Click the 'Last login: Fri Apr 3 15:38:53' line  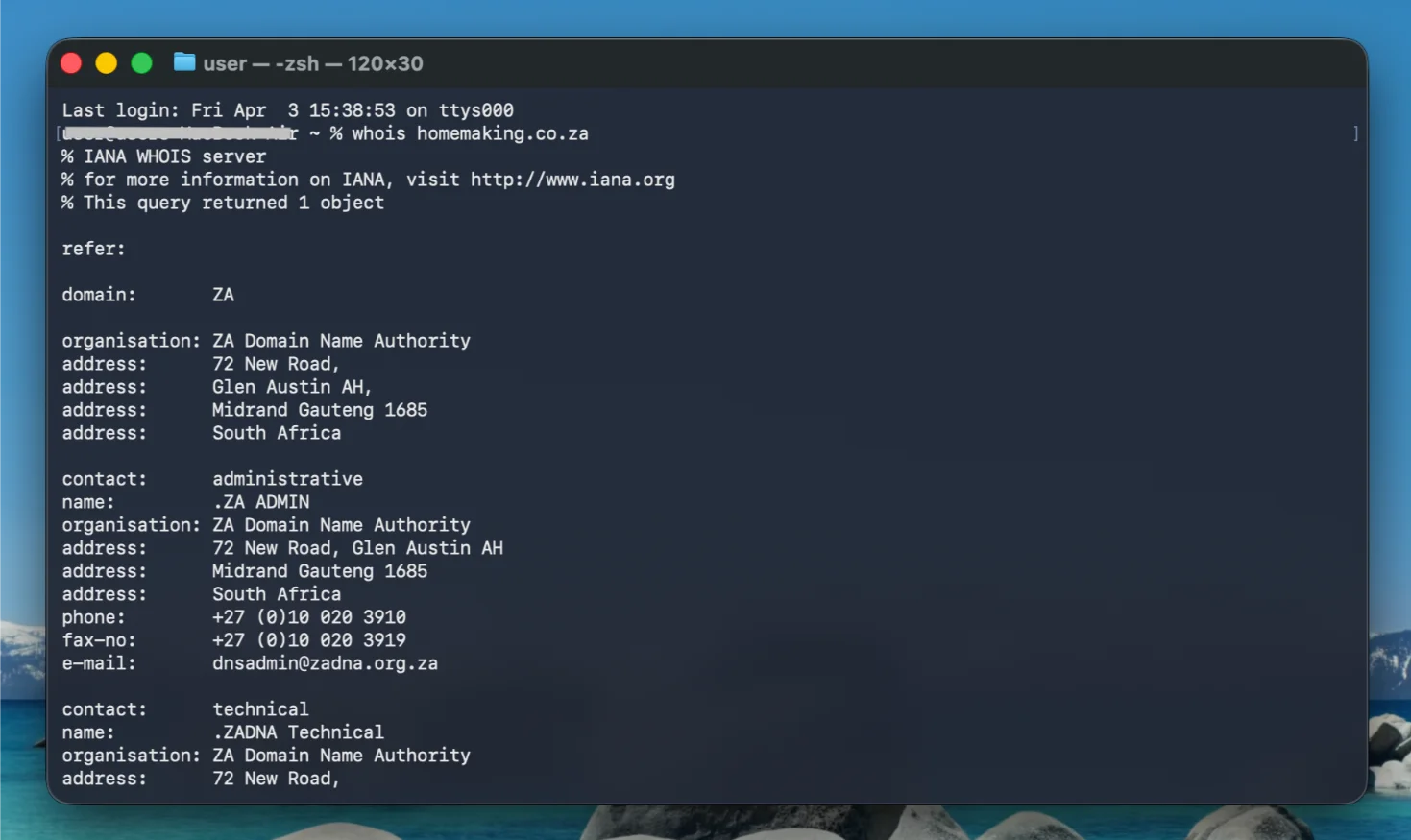coord(287,110)
